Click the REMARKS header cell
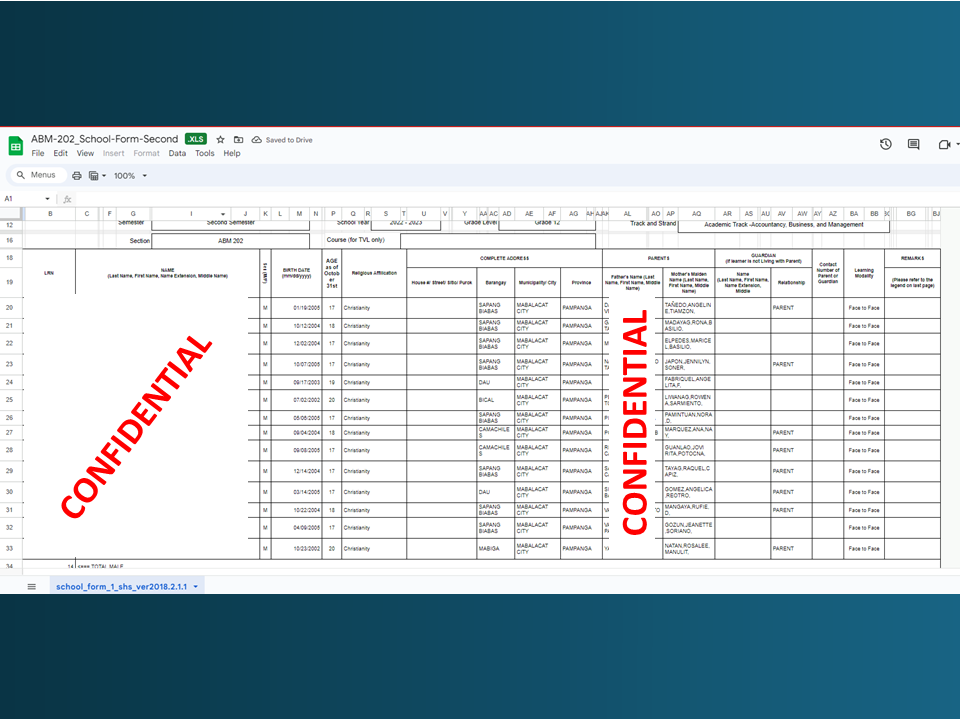 coord(912,258)
